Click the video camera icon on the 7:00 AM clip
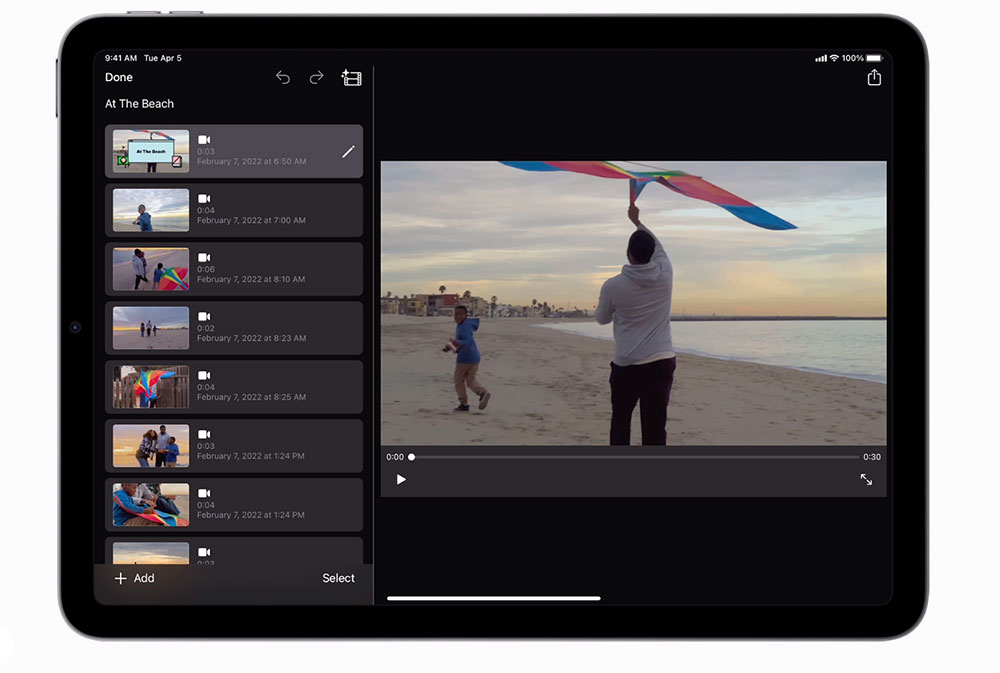The image size is (1000, 673). click(204, 198)
